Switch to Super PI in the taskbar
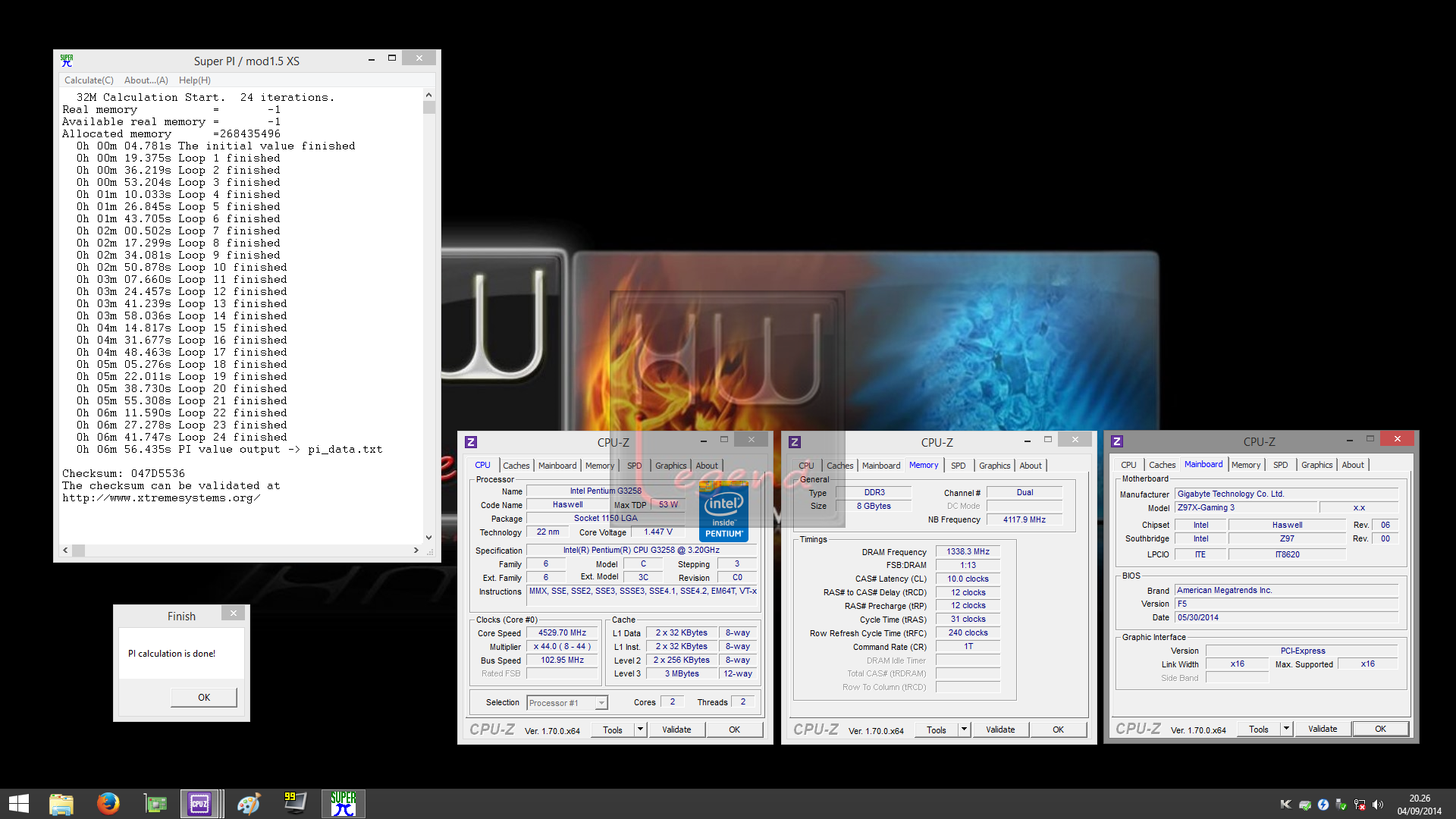 point(343,804)
